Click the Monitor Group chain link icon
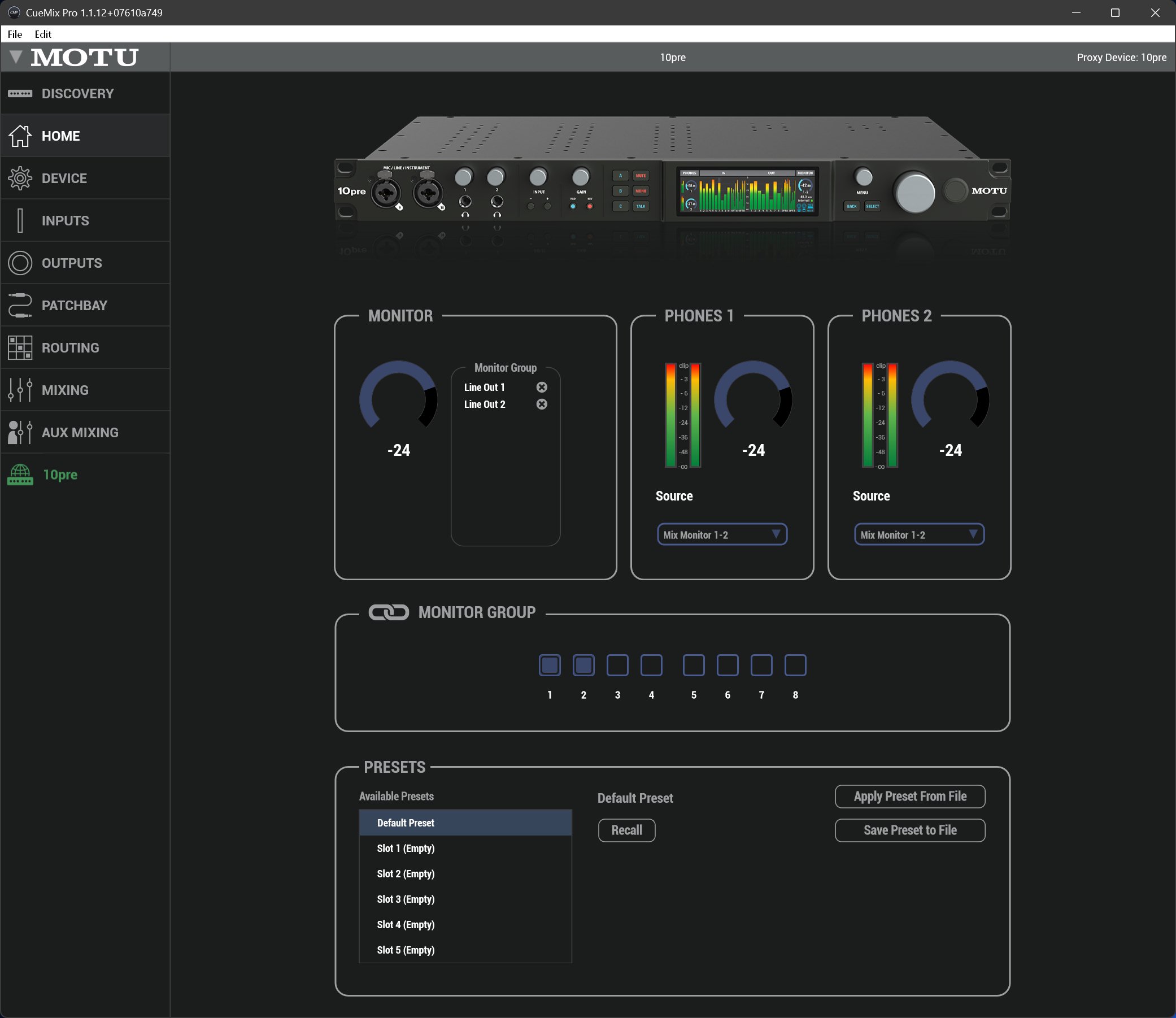Viewport: 1176px width, 1018px height. [x=389, y=612]
